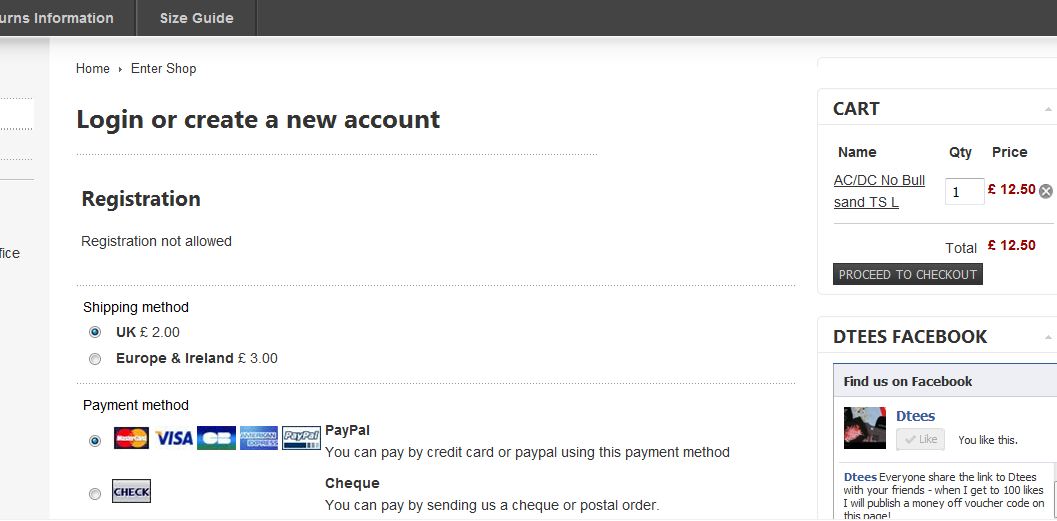The image size is (1057, 521).
Task: Click the CHECK cheque payment icon
Action: click(x=131, y=491)
